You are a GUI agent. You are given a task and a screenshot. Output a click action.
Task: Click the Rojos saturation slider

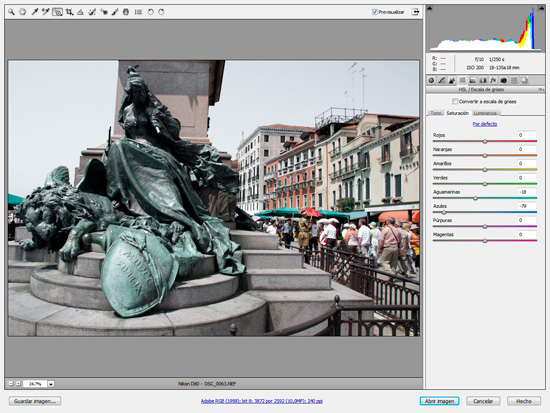(485, 141)
